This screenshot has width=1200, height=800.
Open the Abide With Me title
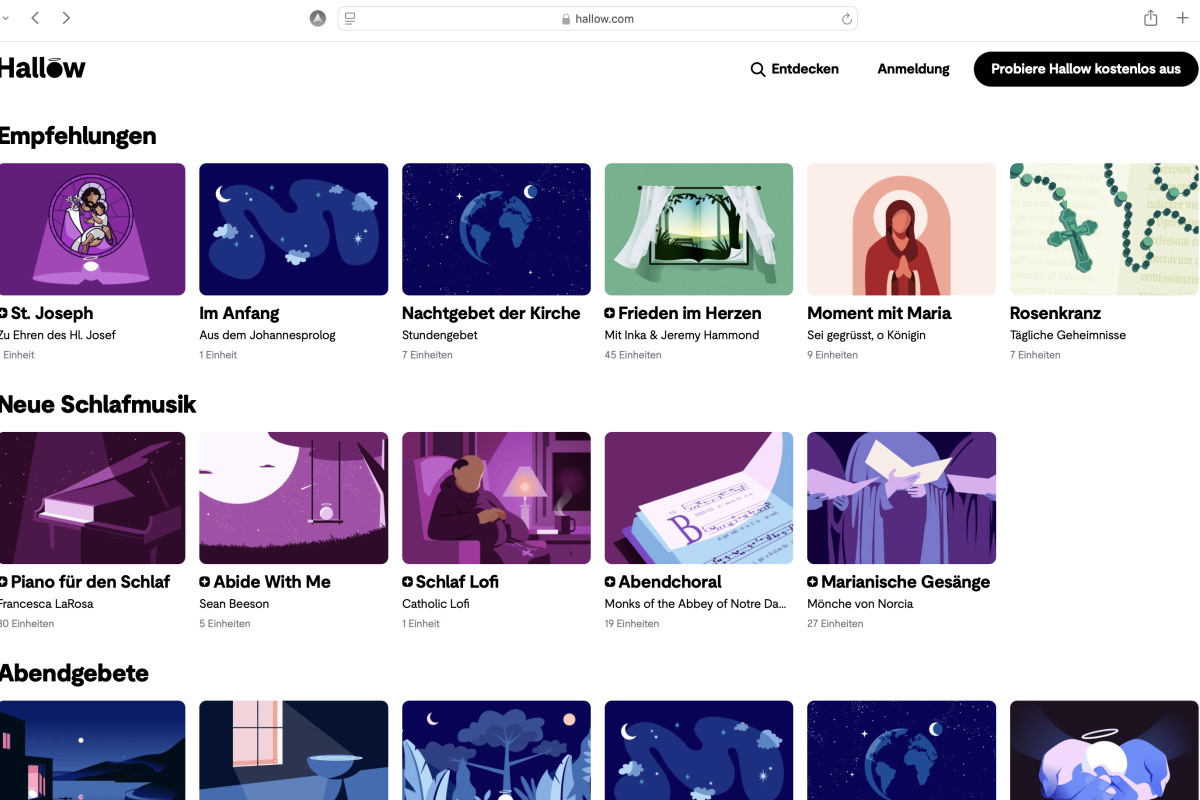[x=272, y=582]
